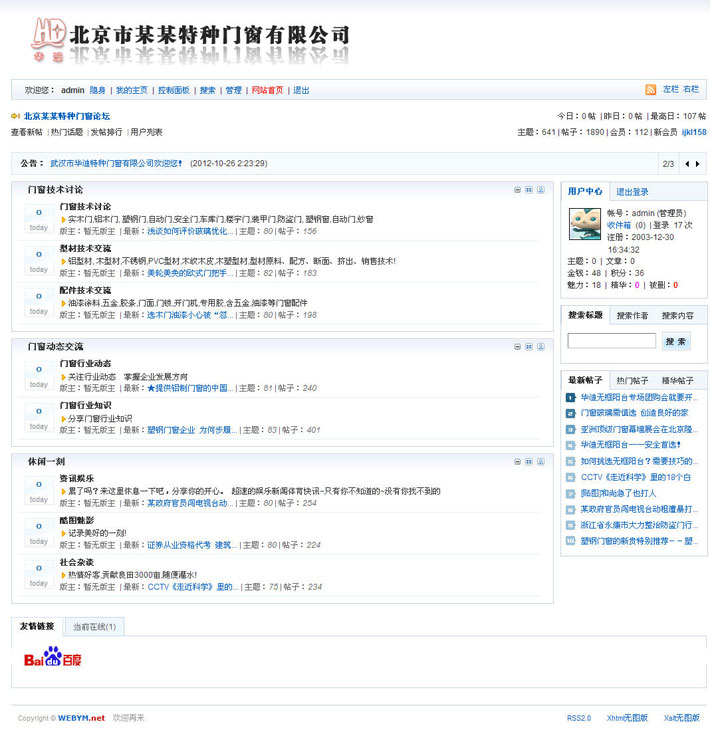Click the announcement next arrow
Screen dimensions: 710x730
pos(697,163)
